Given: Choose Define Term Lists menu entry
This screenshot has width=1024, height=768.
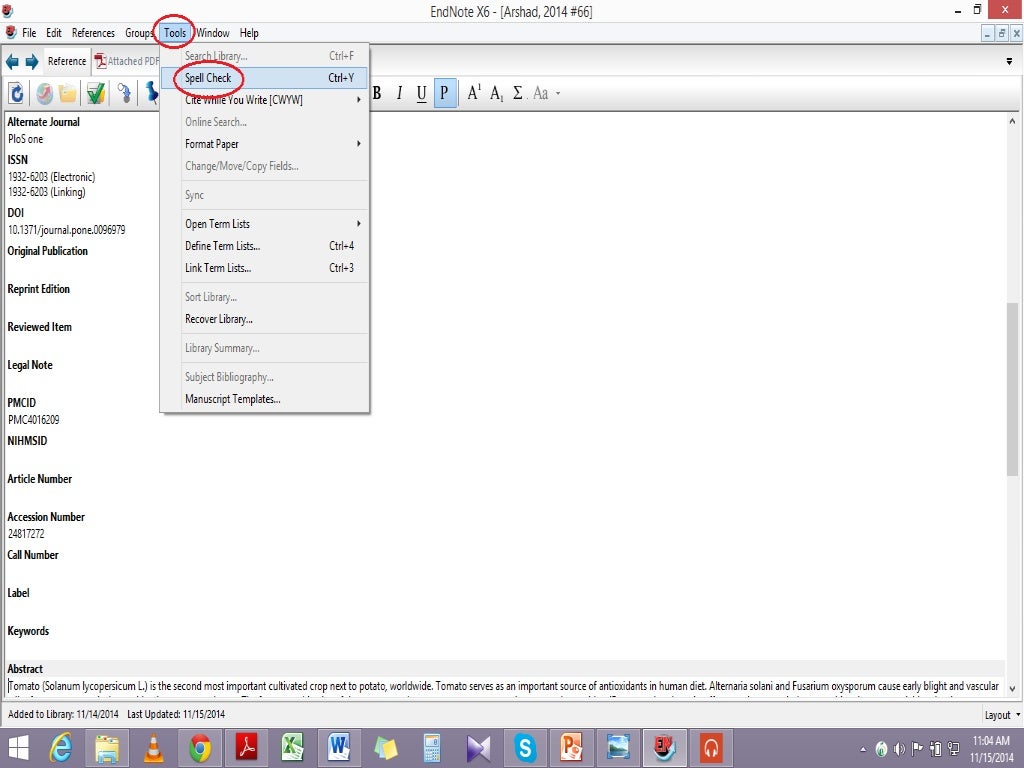Looking at the screenshot, I should 264,246.
